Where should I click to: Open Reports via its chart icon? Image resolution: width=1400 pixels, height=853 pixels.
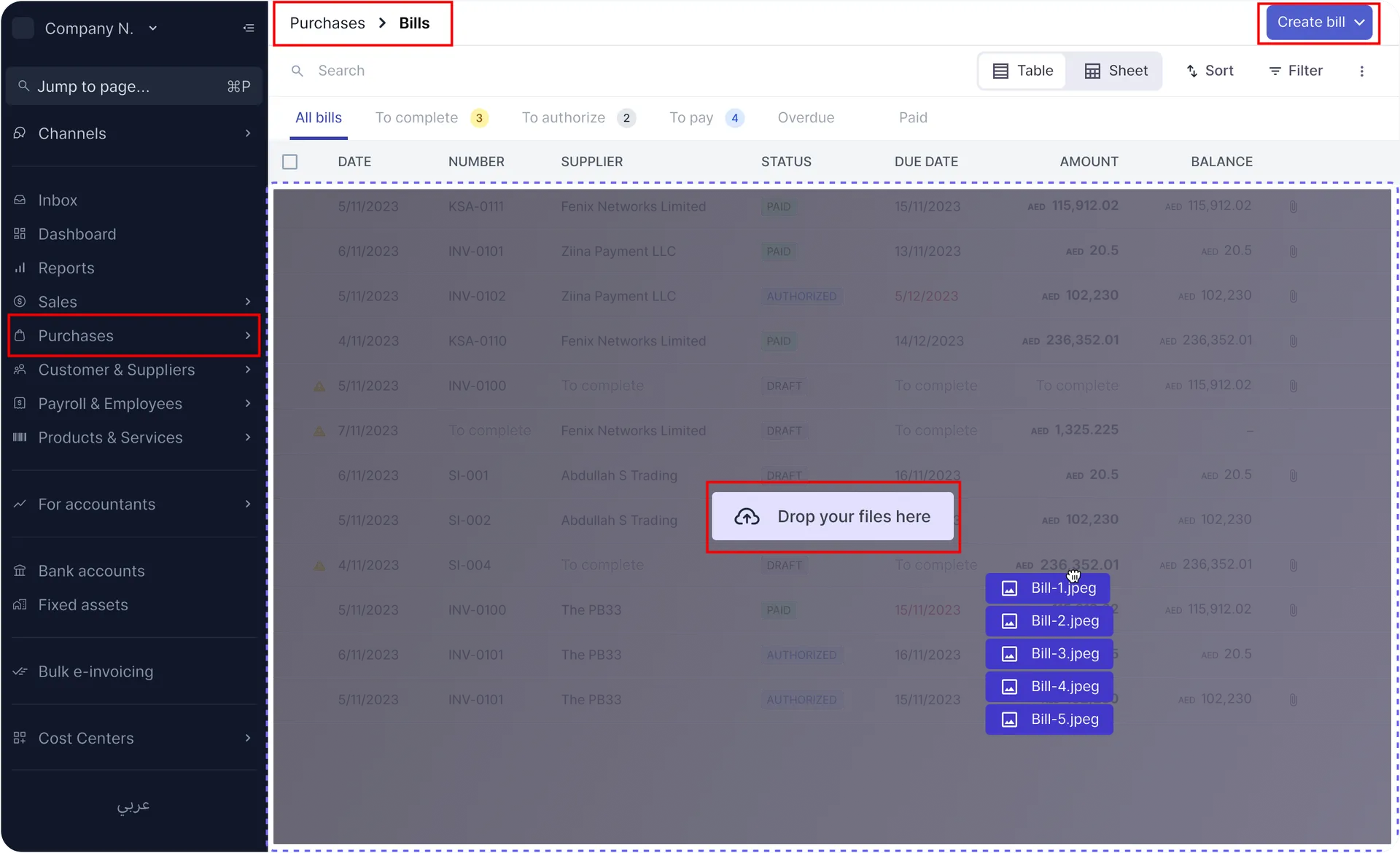(x=20, y=268)
